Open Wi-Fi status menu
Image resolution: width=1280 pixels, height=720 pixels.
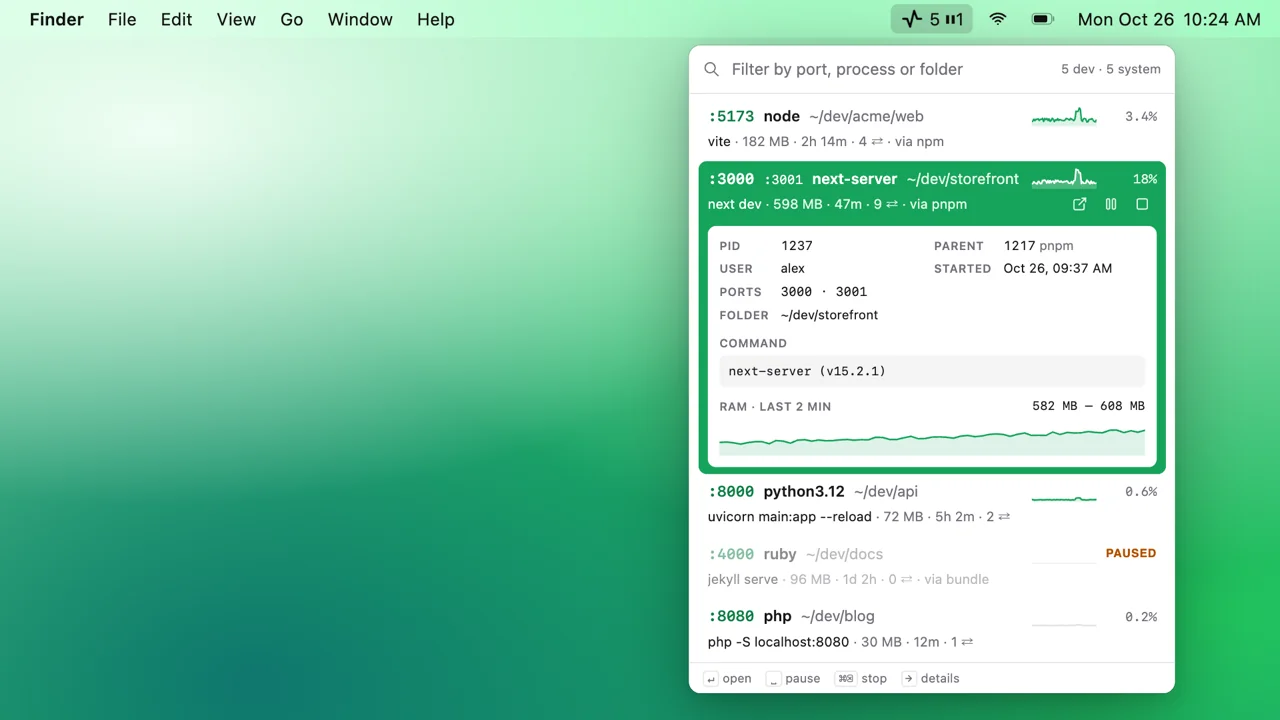[x=998, y=19]
